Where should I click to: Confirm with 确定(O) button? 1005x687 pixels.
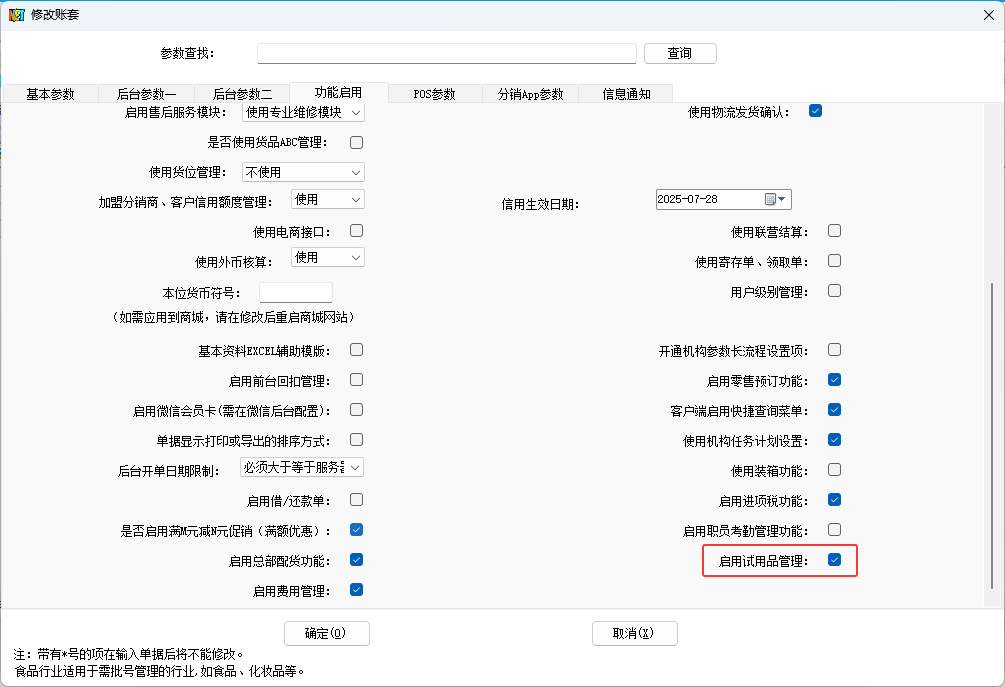(x=326, y=633)
